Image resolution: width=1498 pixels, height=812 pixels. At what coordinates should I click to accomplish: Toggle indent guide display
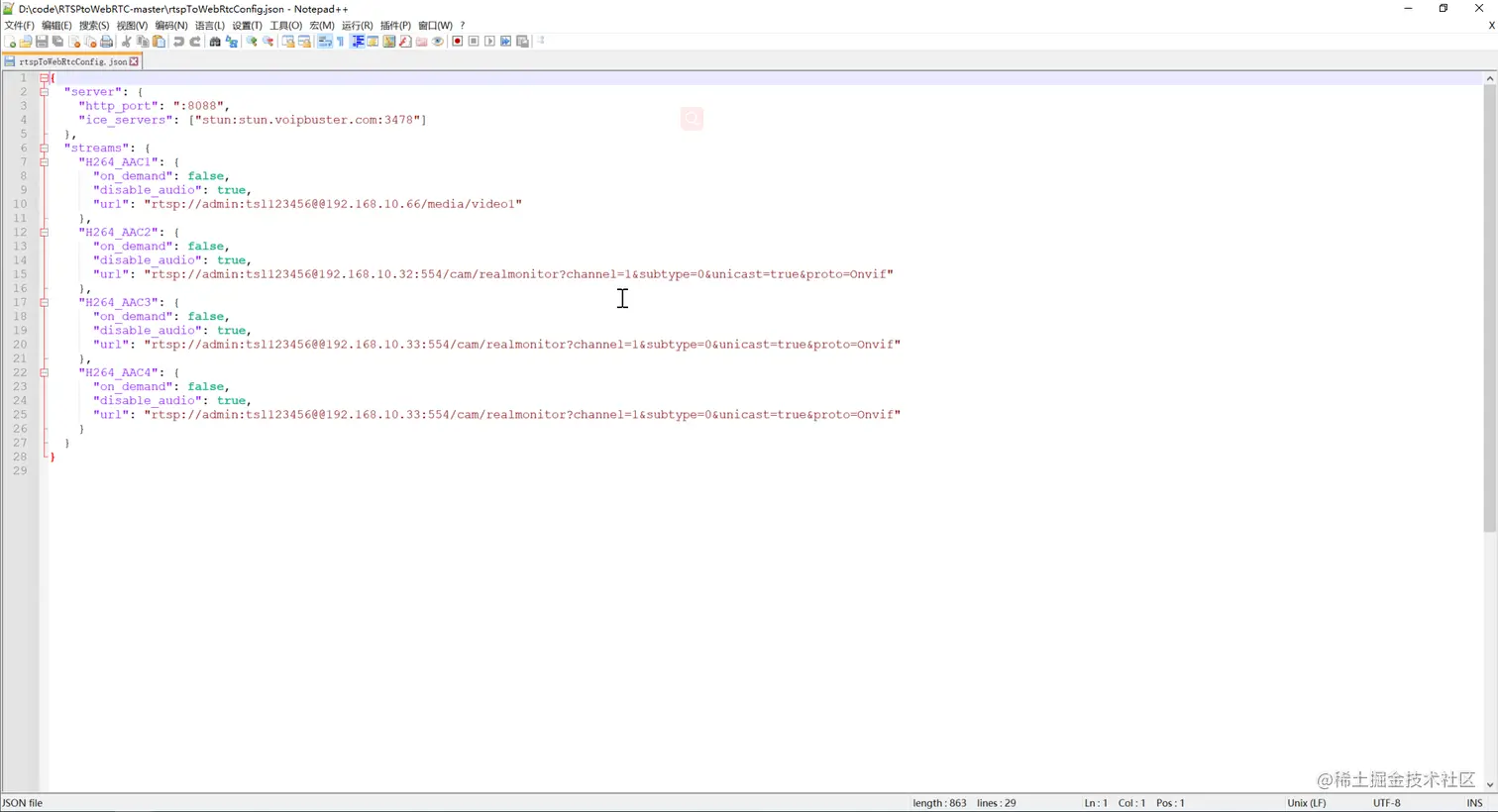358,42
